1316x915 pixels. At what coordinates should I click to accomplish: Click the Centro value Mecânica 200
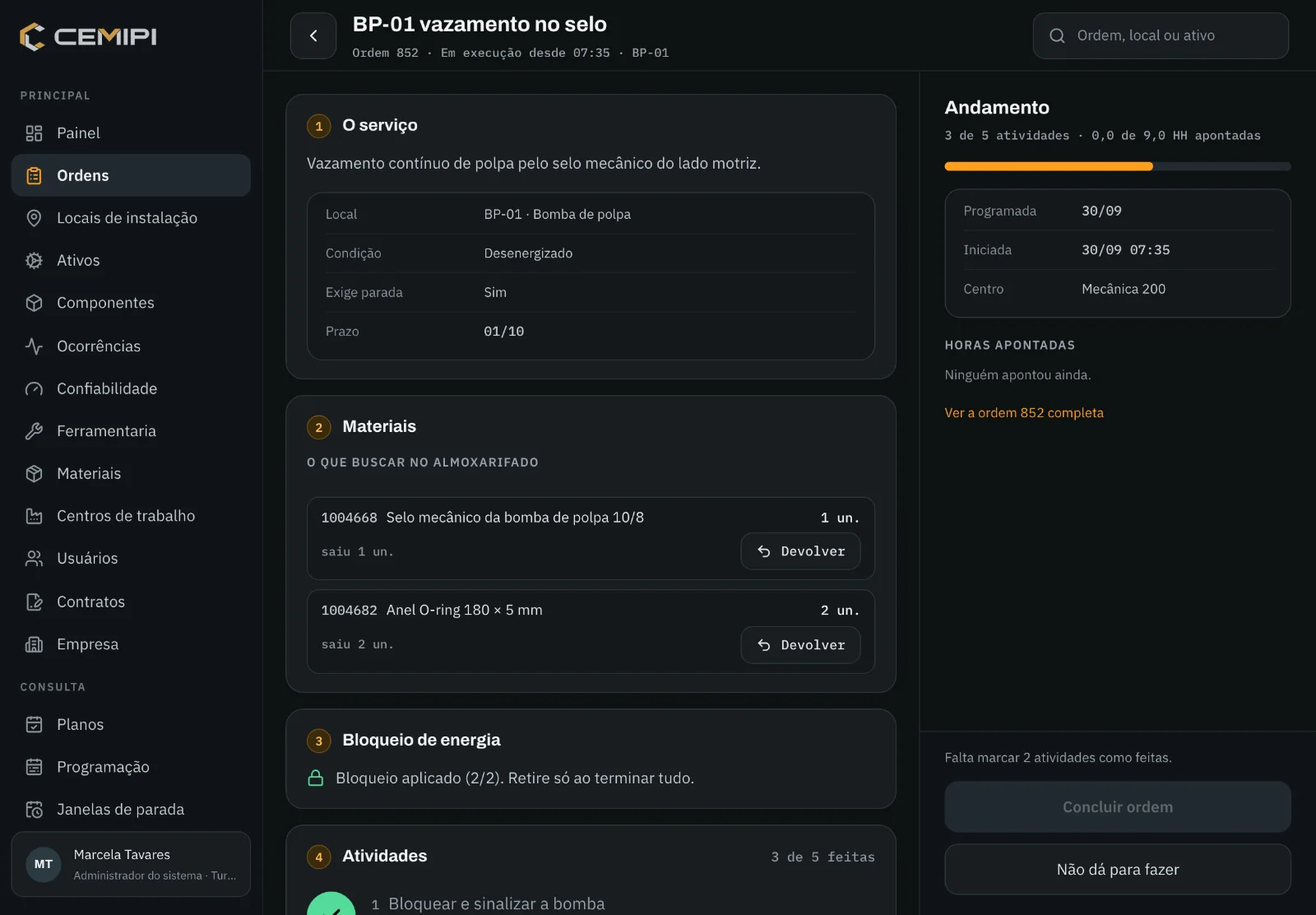(1124, 289)
